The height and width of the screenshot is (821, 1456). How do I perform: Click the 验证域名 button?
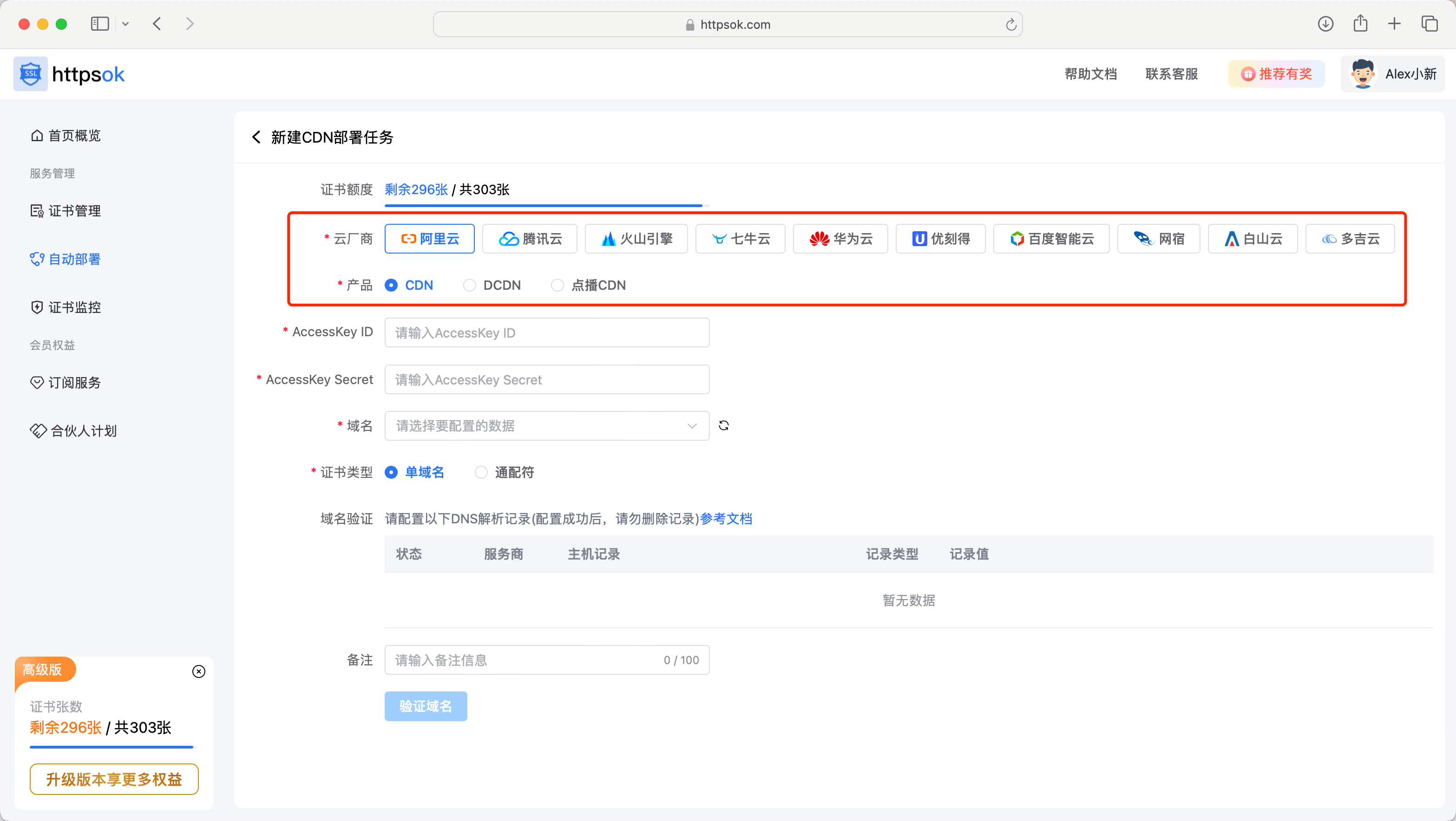(426, 706)
